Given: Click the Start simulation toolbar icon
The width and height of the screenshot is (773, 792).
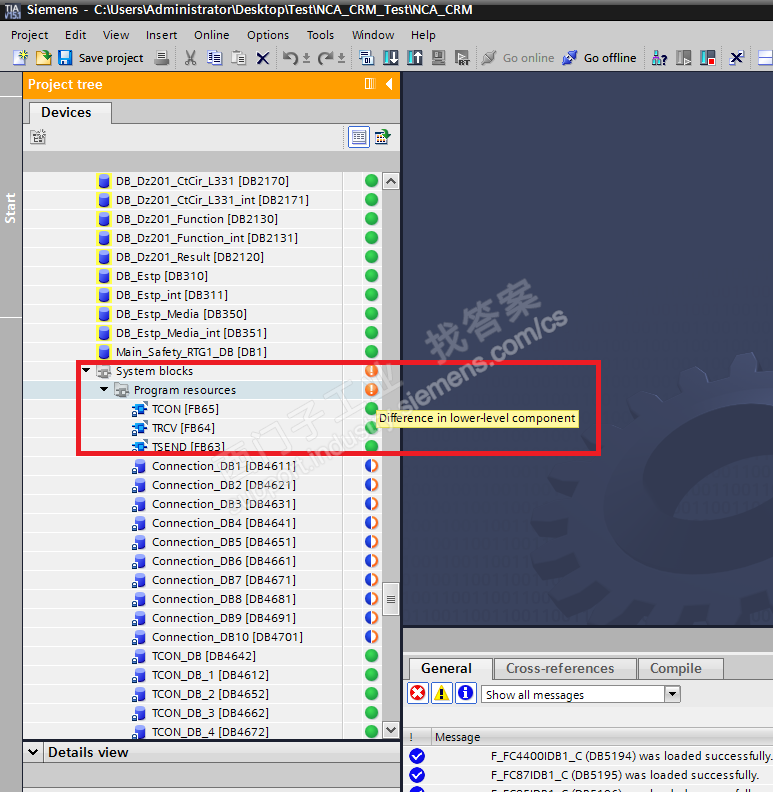Looking at the screenshot, I should pos(439,58).
